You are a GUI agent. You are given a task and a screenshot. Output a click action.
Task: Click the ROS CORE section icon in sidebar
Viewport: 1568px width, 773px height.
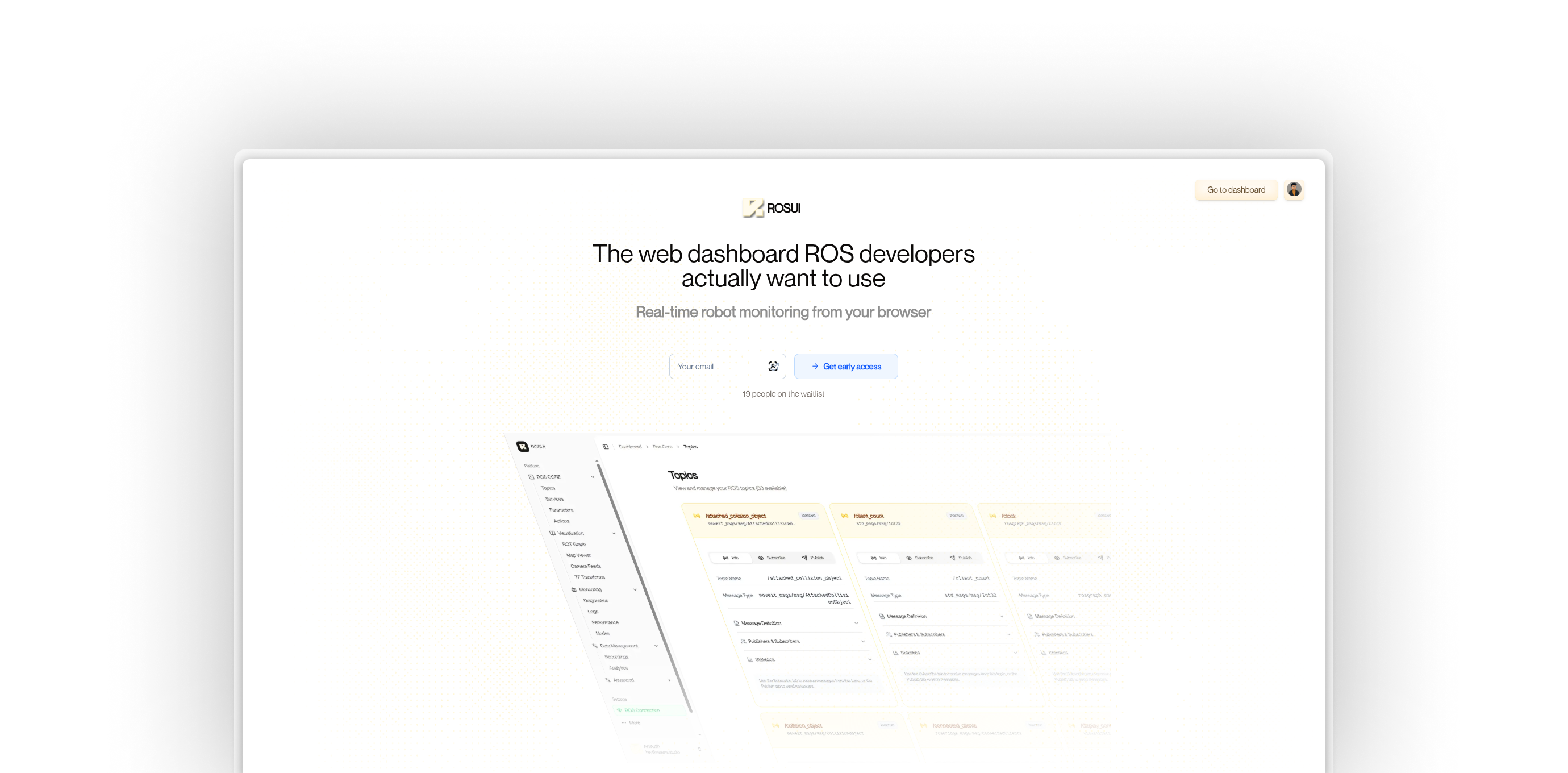531,477
